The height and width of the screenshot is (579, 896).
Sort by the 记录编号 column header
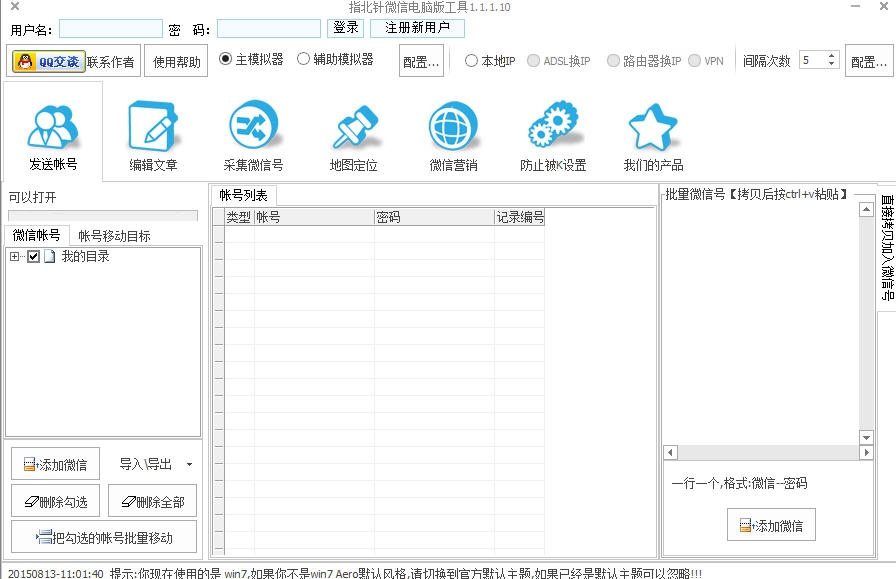pyautogui.click(x=519, y=217)
